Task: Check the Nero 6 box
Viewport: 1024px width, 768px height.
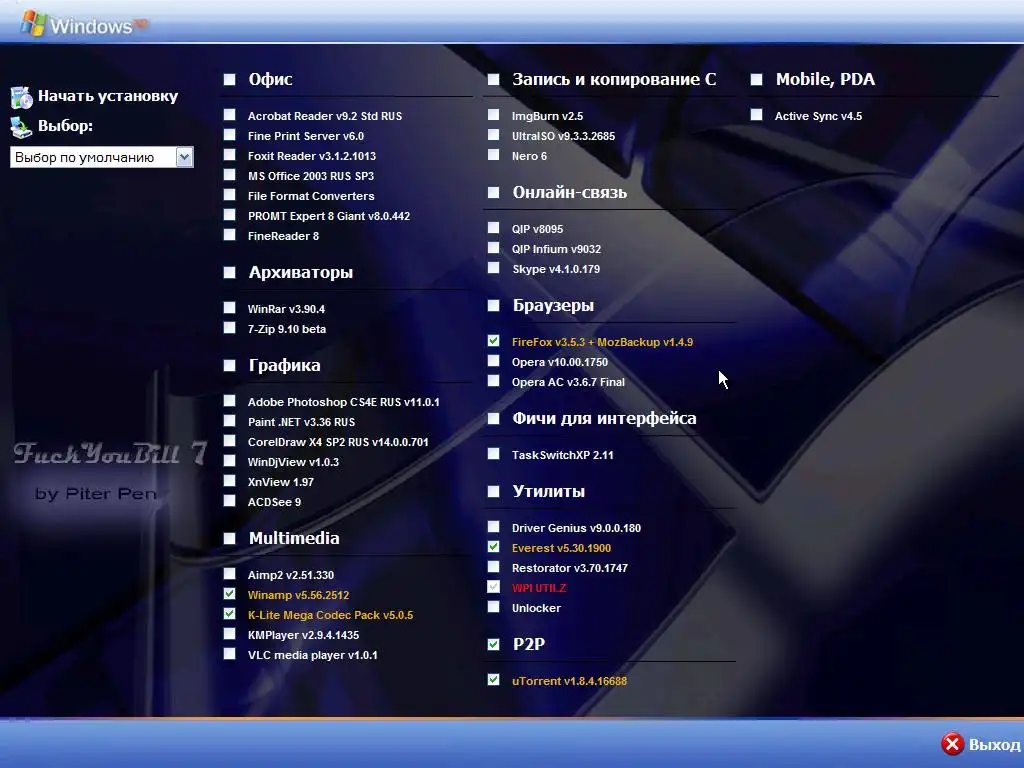Action: [x=494, y=155]
